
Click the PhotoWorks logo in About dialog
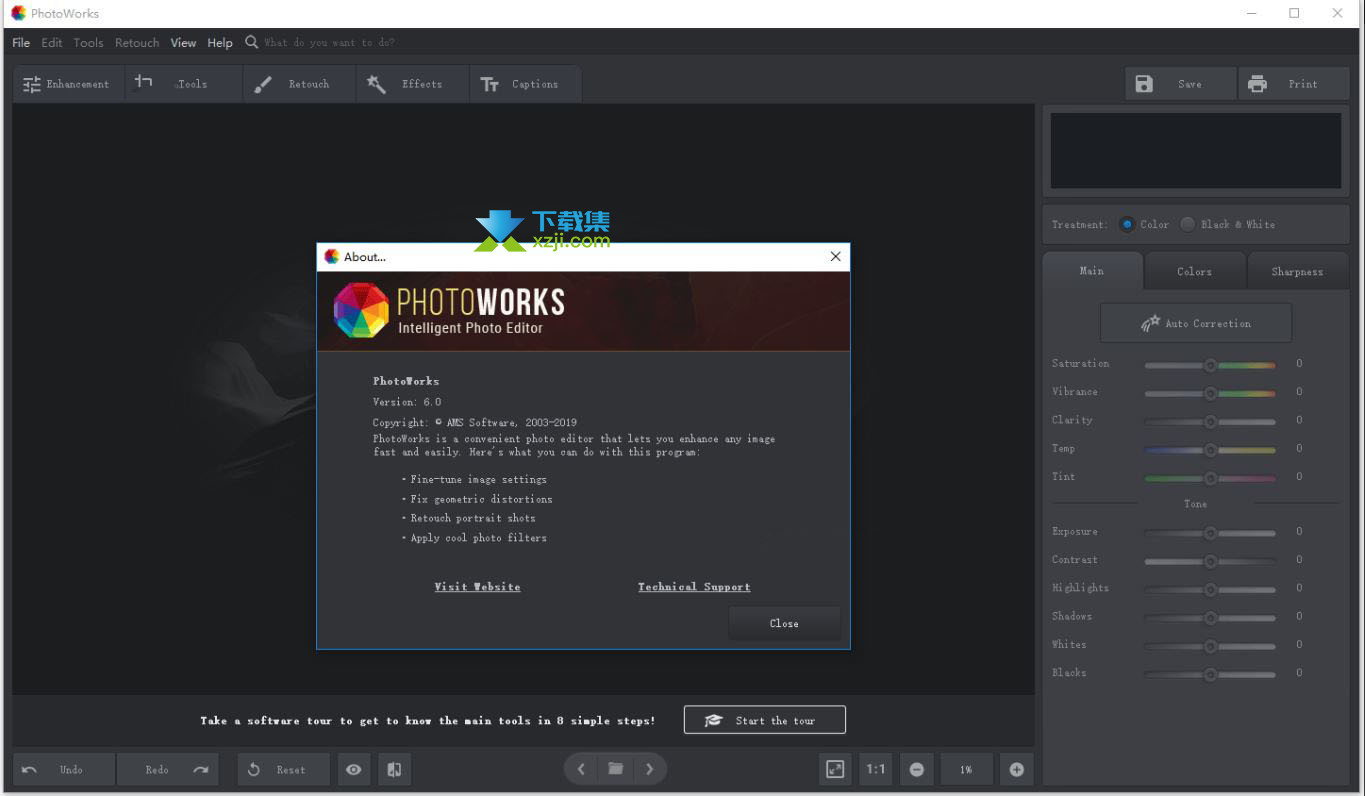(x=361, y=310)
